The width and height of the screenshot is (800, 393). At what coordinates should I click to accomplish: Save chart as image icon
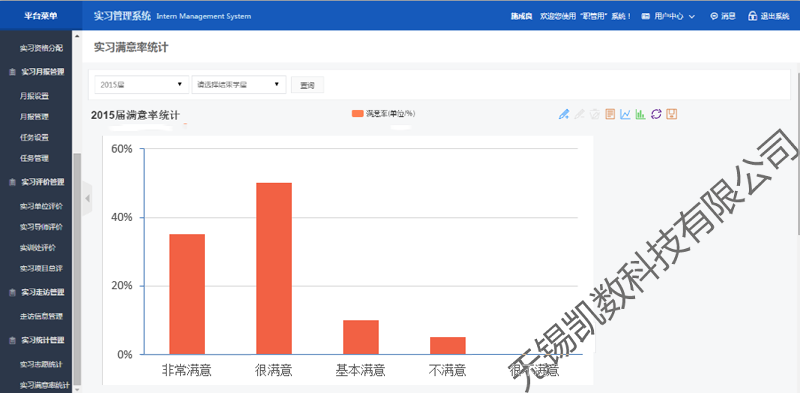pyautogui.click(x=672, y=114)
